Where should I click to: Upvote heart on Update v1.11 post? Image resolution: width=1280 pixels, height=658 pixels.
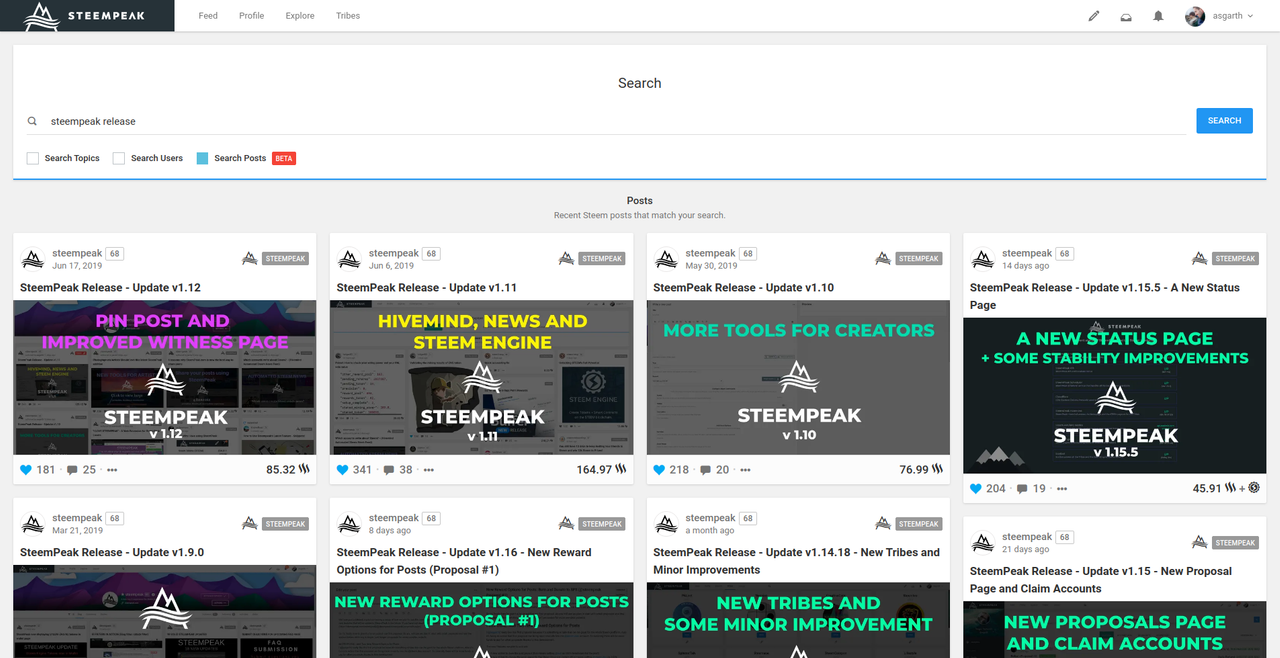(342, 469)
